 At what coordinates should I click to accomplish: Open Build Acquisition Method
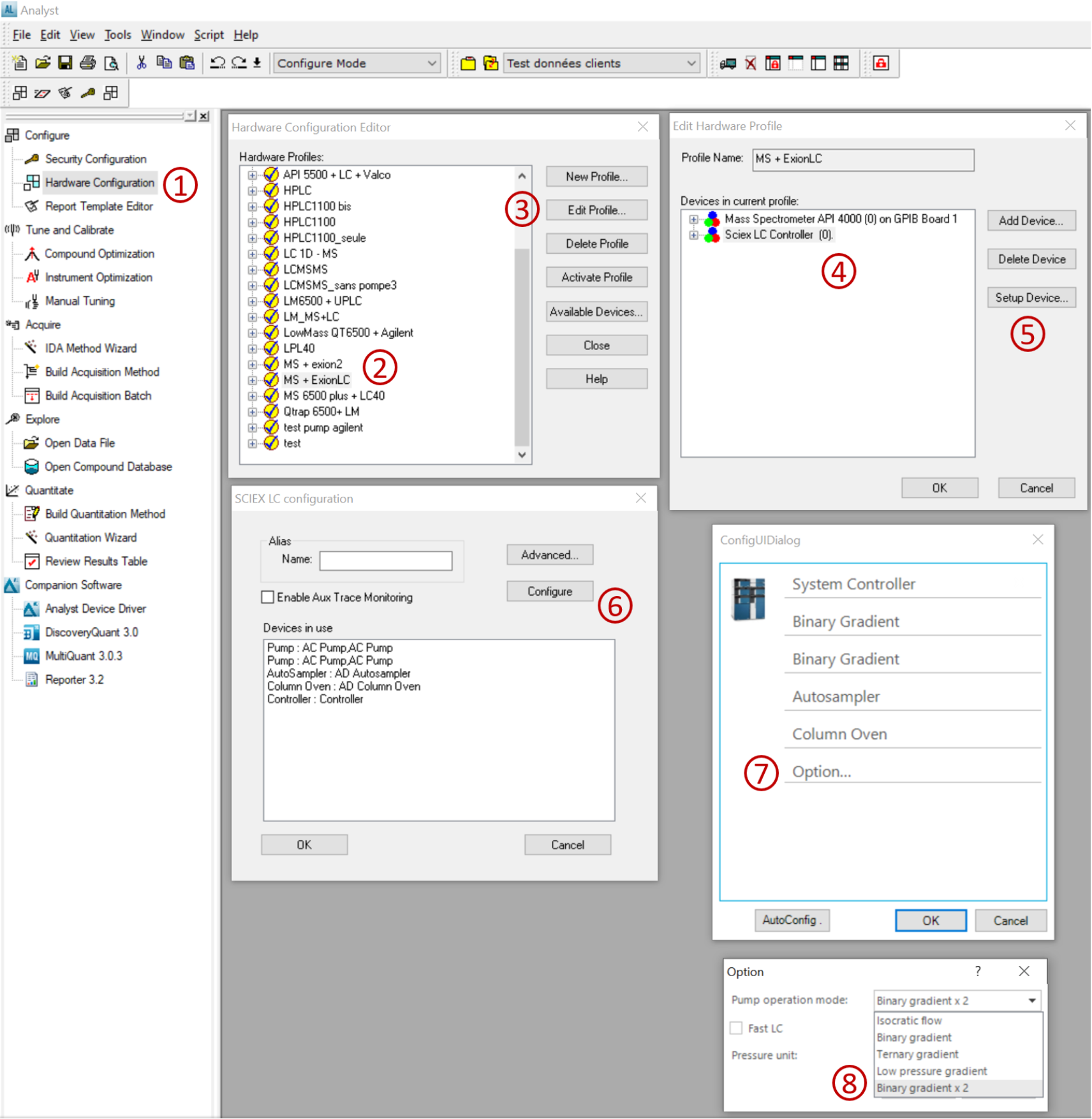(x=102, y=371)
